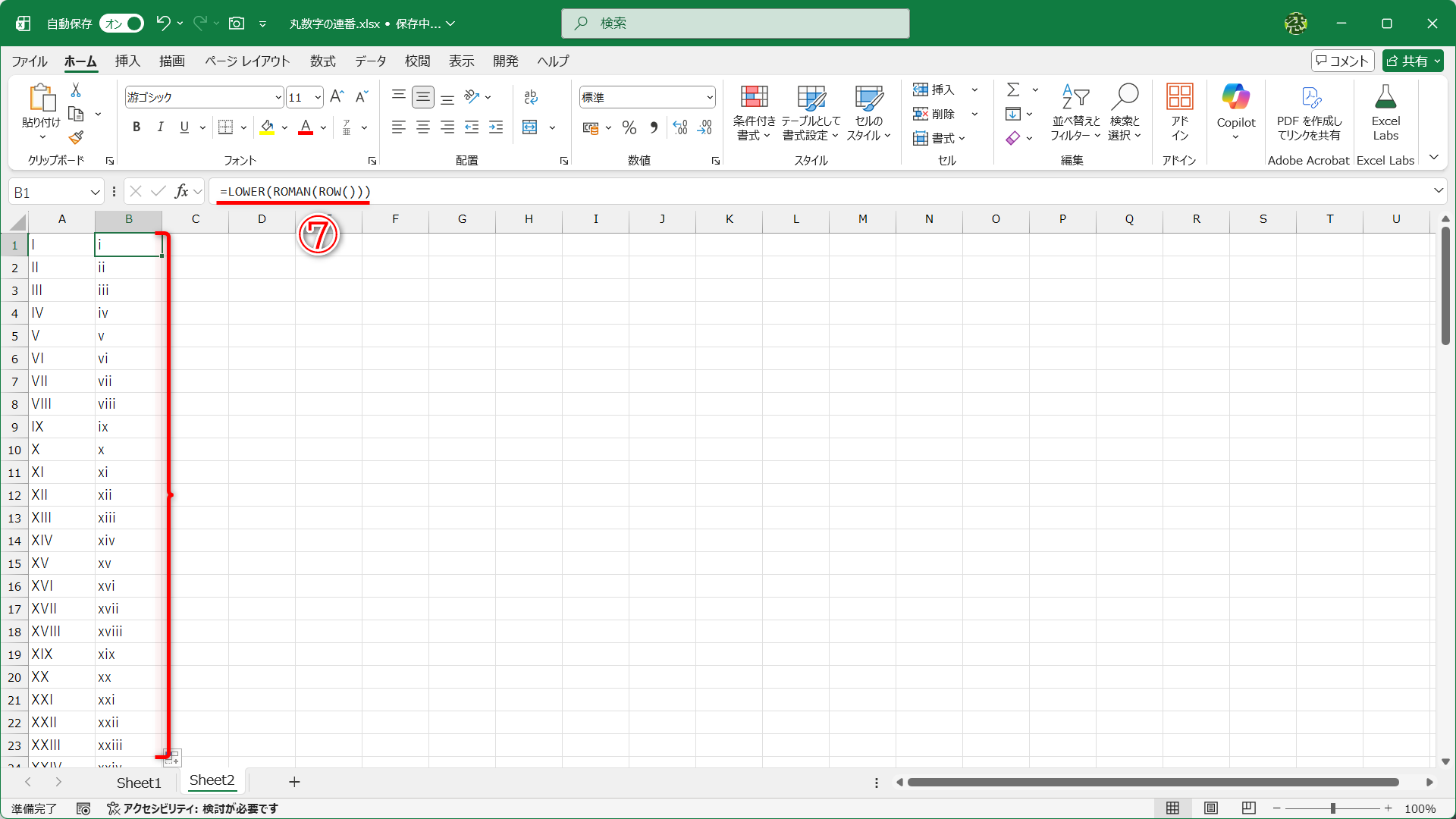Image resolution: width=1456 pixels, height=819 pixels.
Task: Toggle Bold formatting
Action: pos(136,127)
